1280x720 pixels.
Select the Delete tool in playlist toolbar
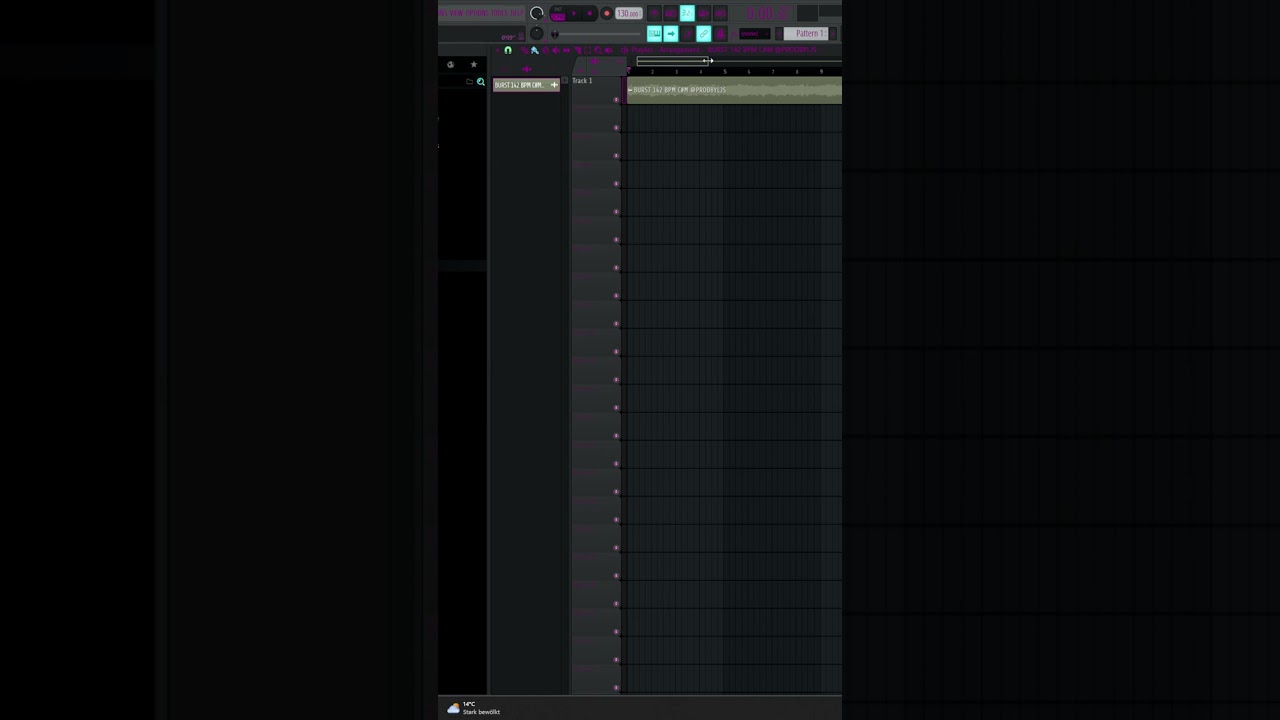546,50
